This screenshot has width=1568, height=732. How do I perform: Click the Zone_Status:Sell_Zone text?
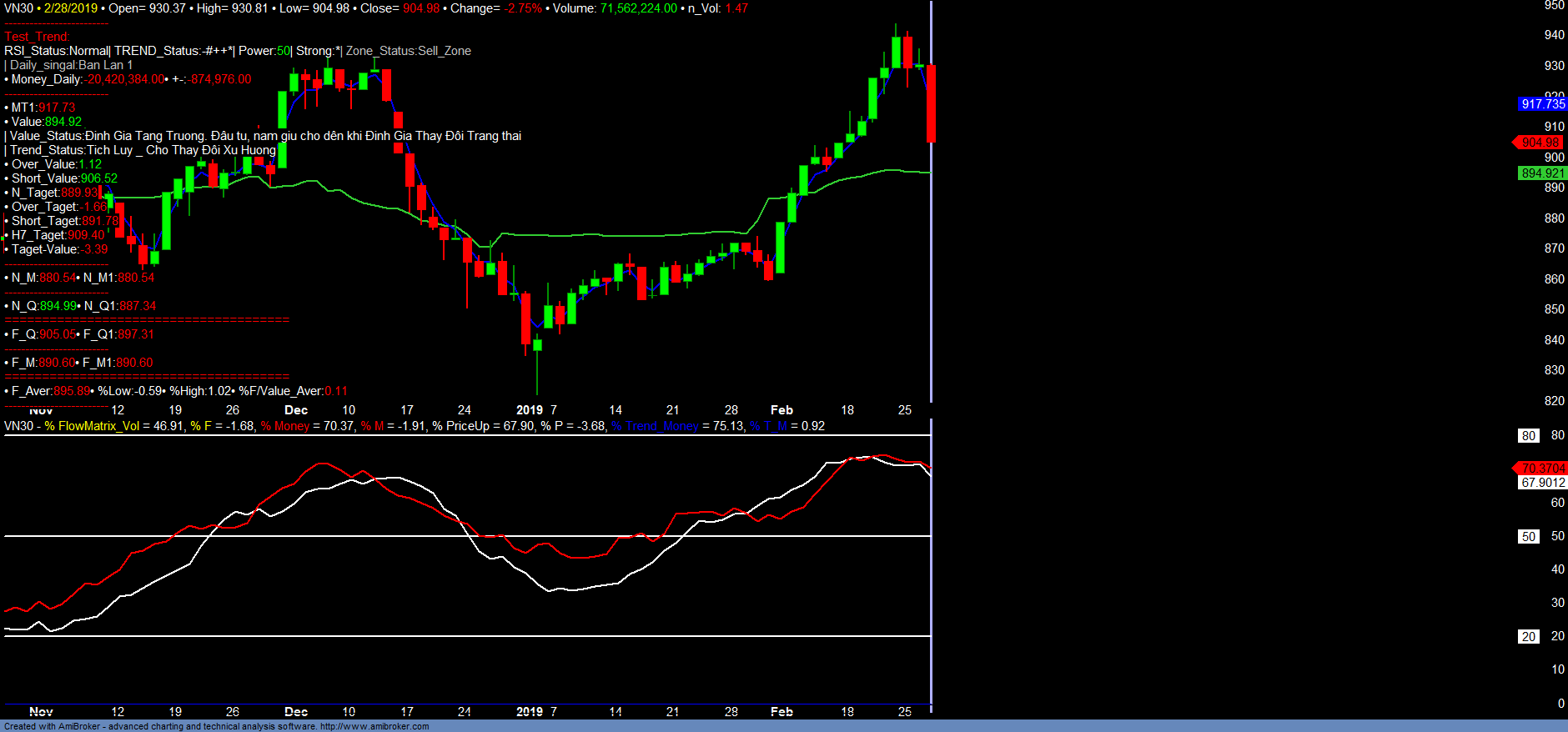(409, 51)
